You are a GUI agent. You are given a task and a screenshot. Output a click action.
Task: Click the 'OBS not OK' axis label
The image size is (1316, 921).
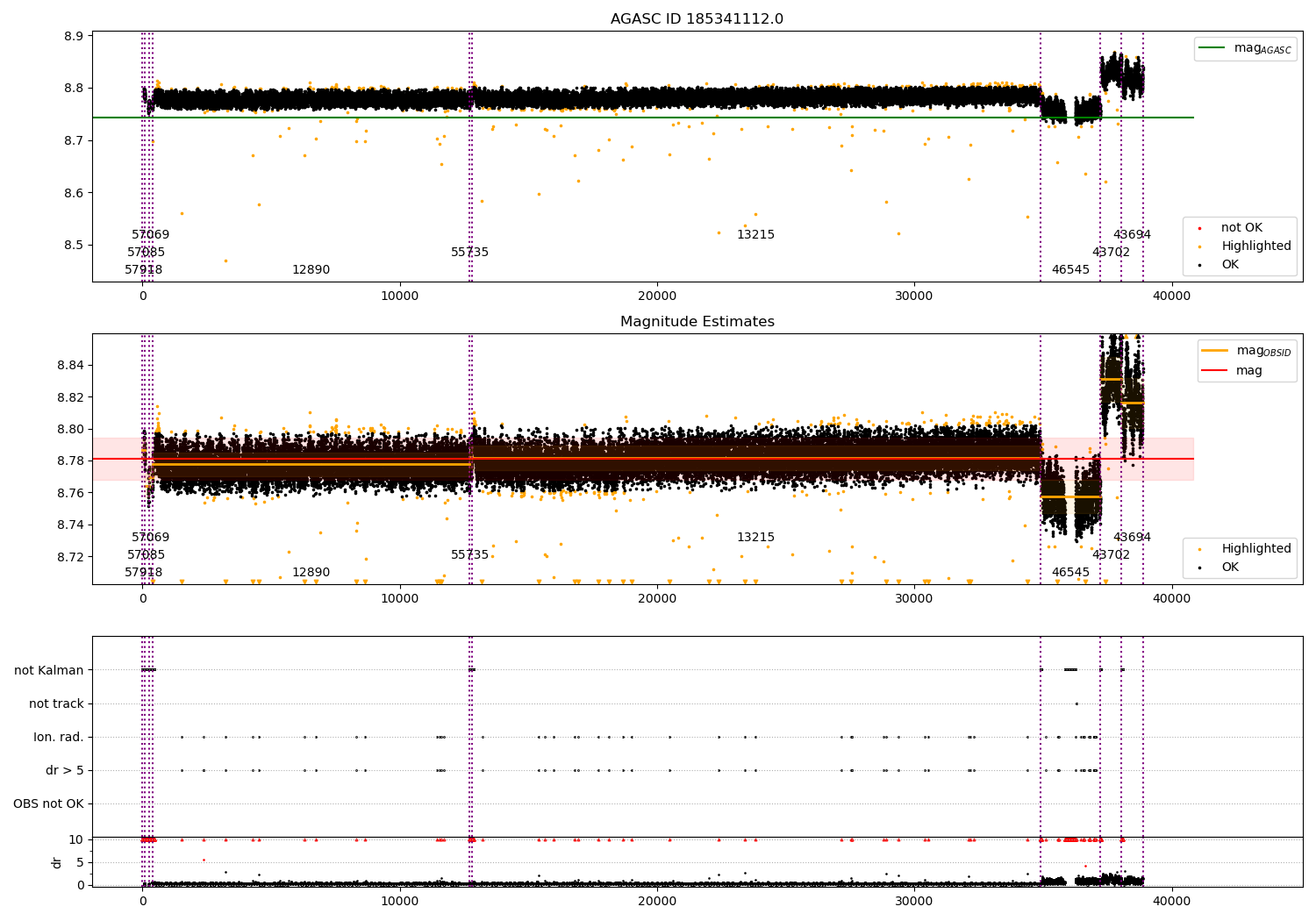click(48, 804)
